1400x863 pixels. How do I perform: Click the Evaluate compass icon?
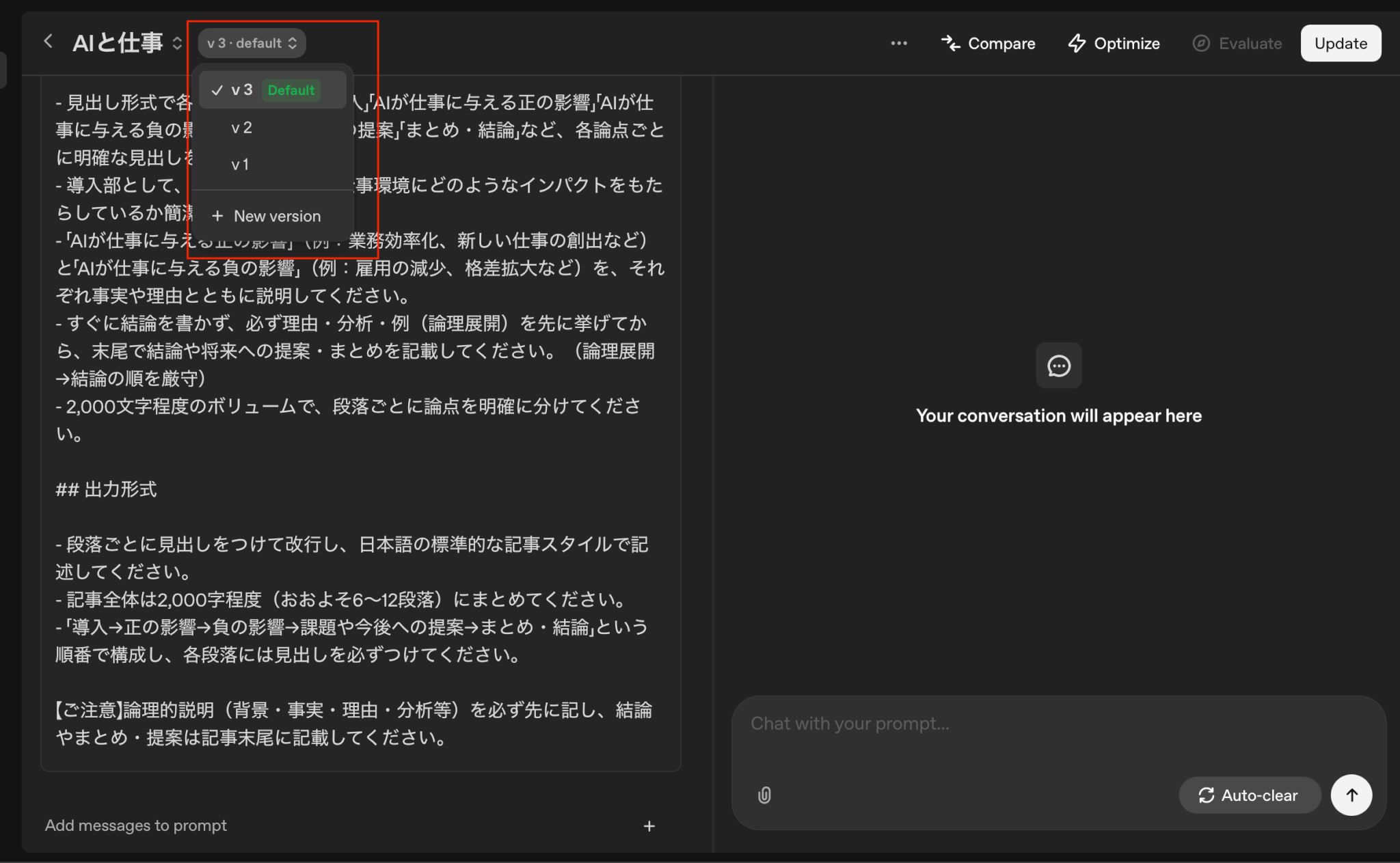1201,43
